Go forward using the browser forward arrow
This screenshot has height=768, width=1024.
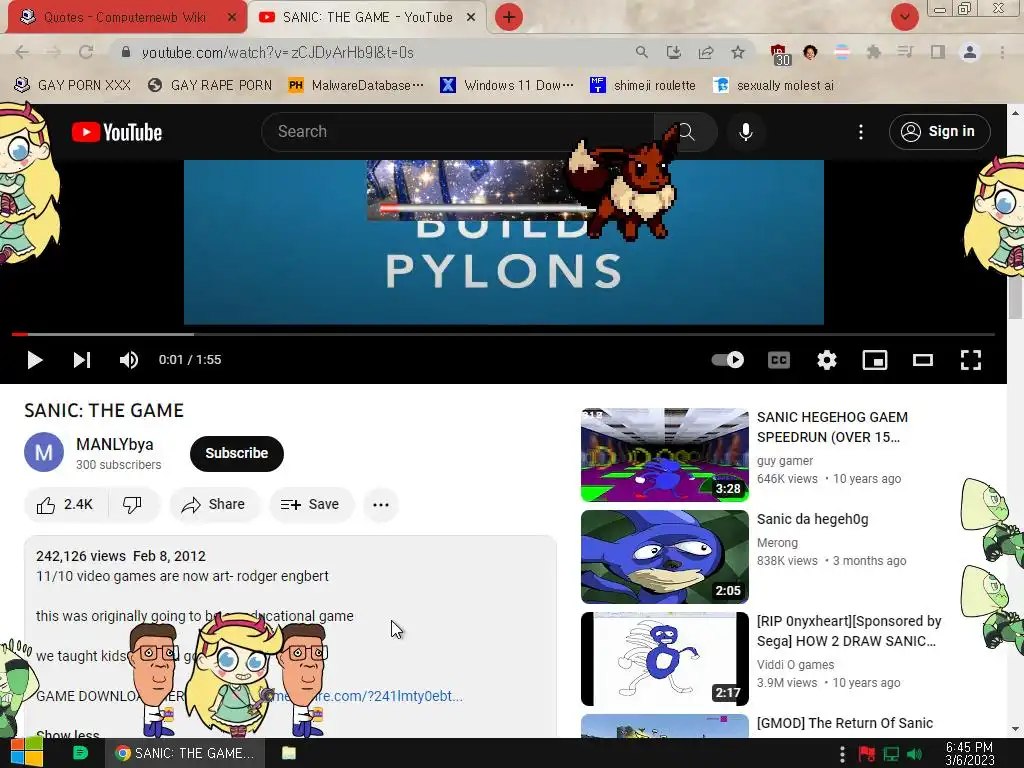(x=54, y=52)
